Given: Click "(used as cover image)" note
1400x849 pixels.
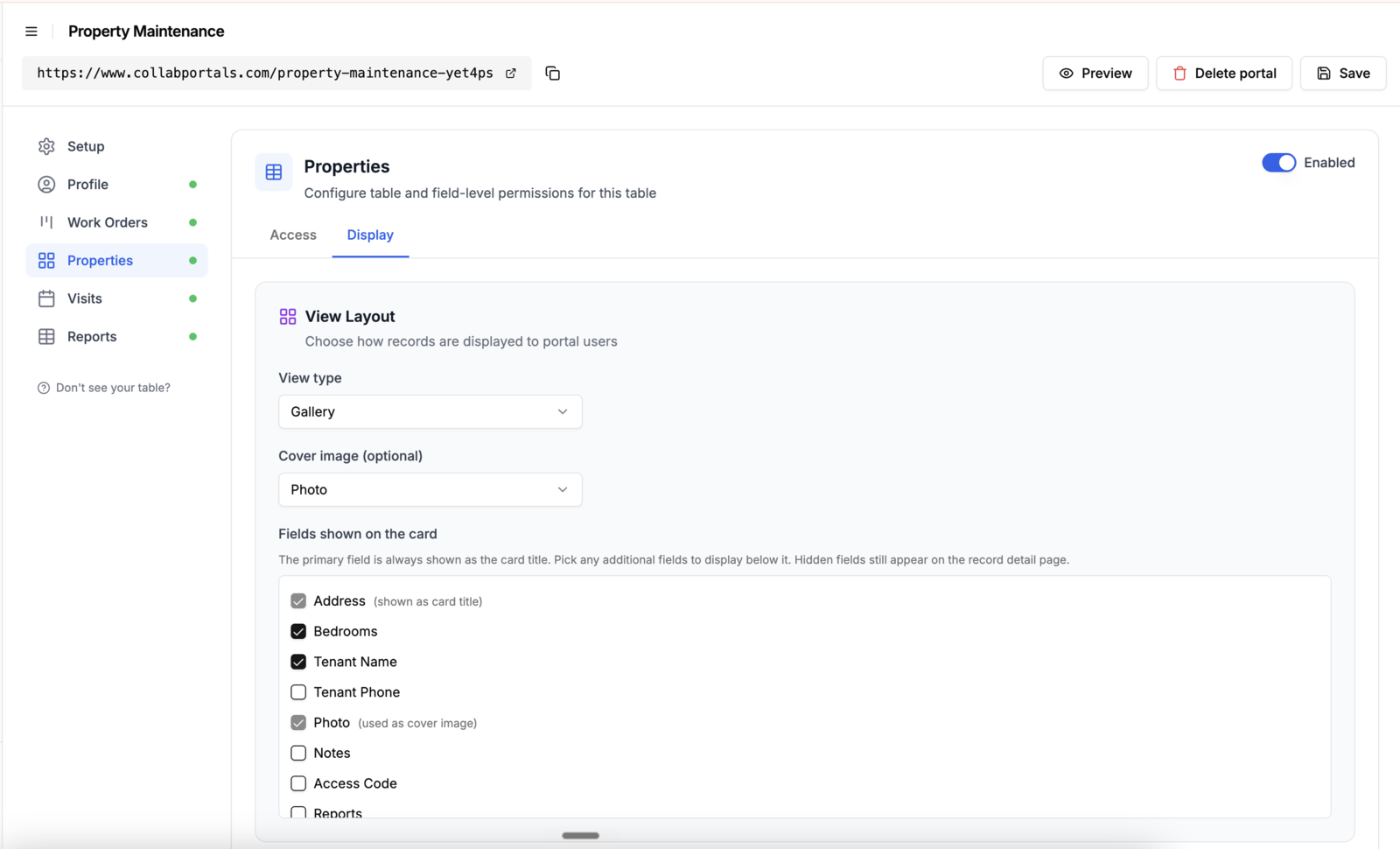Looking at the screenshot, I should click(417, 724).
